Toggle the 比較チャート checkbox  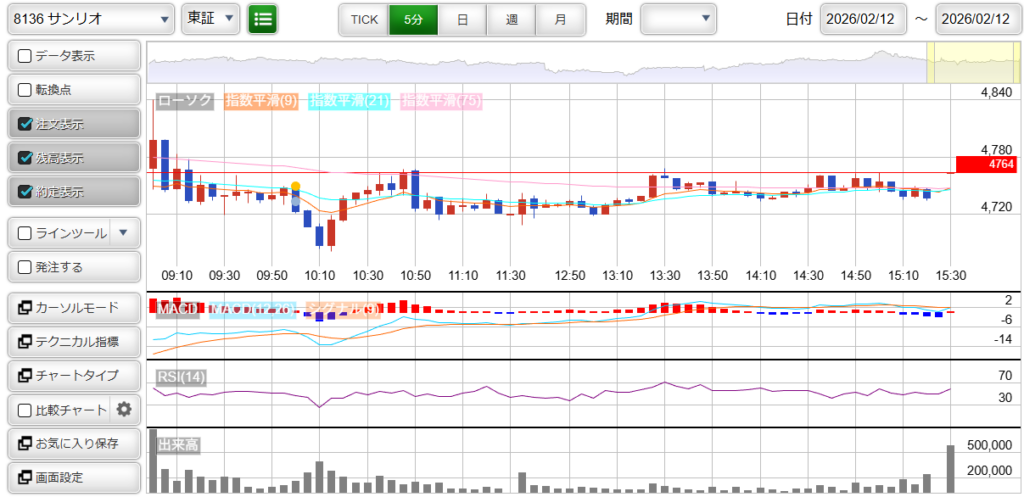pyautogui.click(x=25, y=410)
